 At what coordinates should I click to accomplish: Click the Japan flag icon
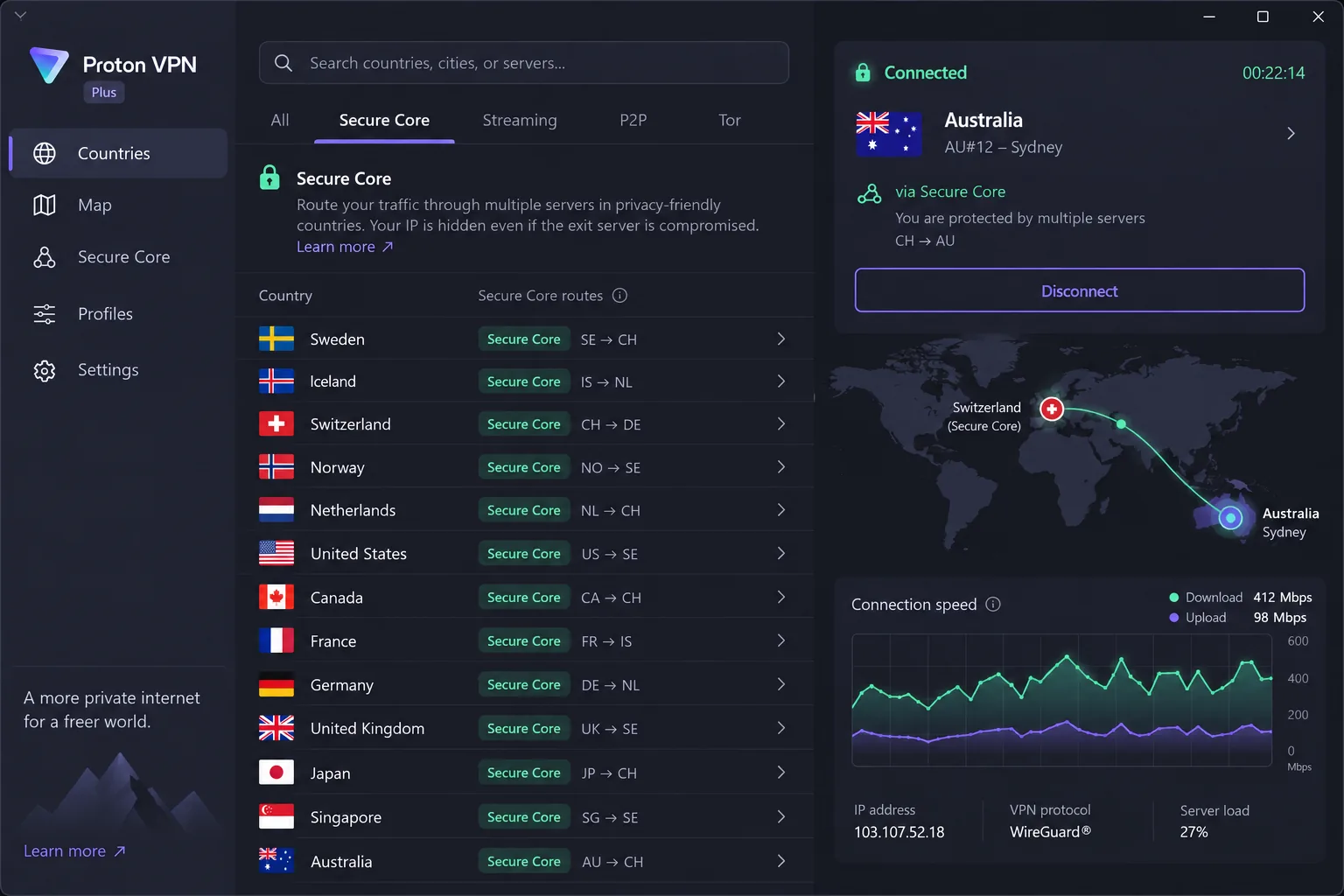coord(276,773)
